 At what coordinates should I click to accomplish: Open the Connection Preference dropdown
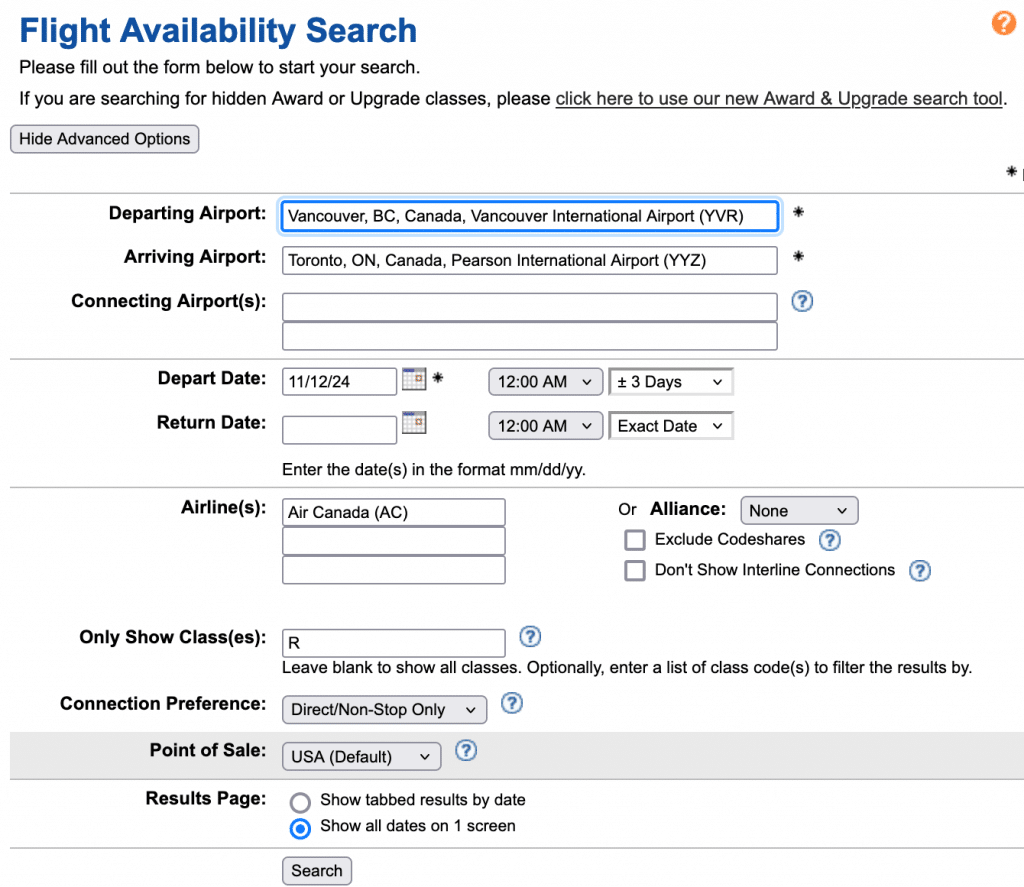(x=384, y=709)
